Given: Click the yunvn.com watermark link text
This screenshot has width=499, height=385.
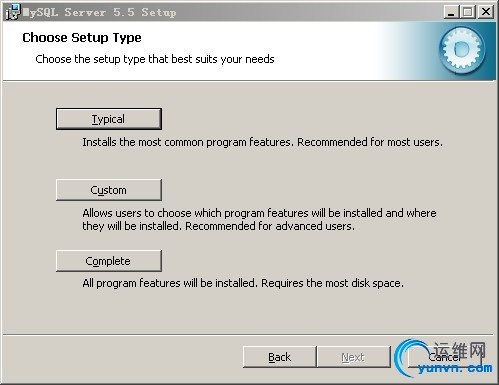Looking at the screenshot, I should tap(455, 368).
